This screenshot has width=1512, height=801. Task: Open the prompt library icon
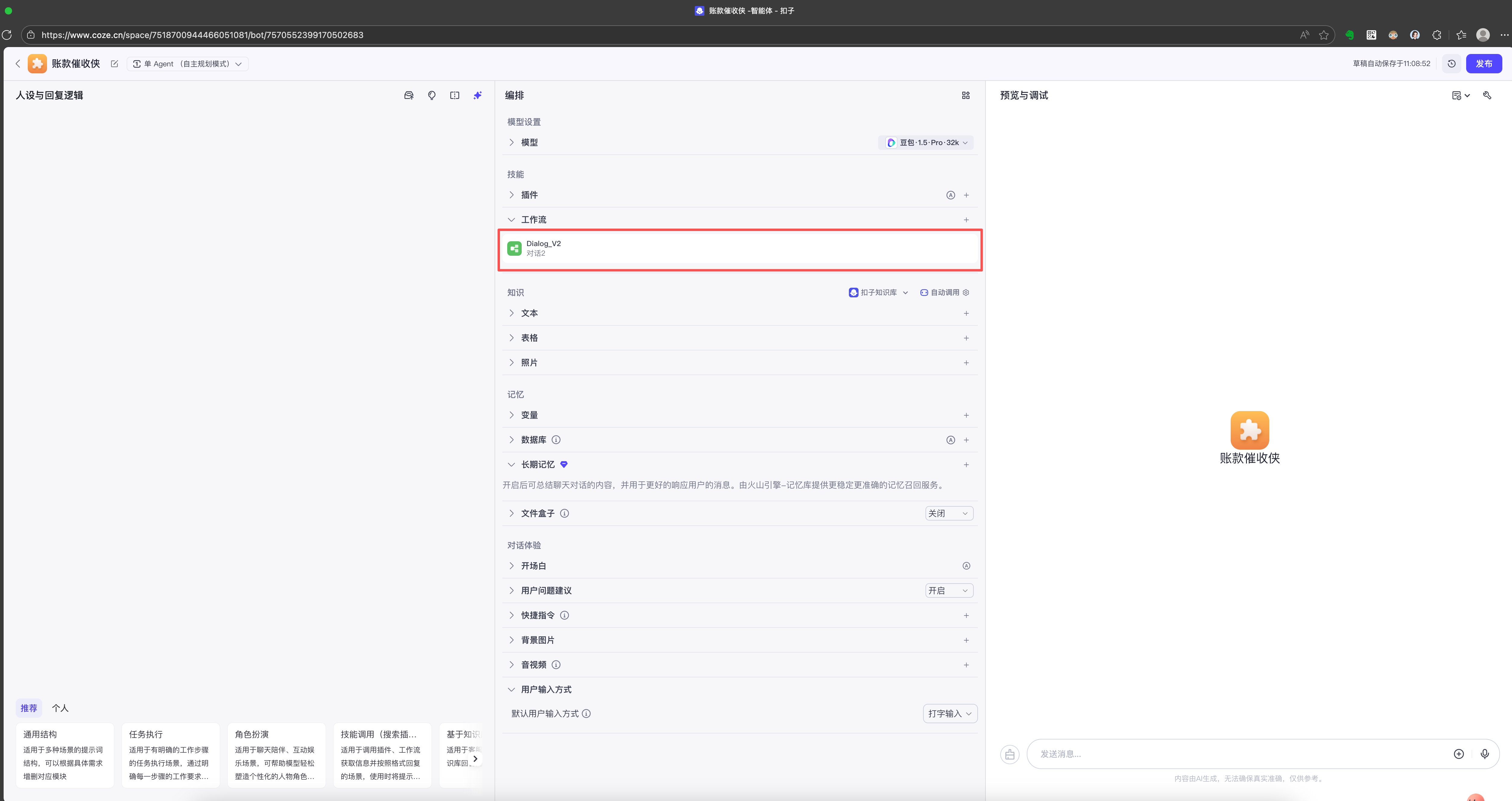click(x=409, y=95)
